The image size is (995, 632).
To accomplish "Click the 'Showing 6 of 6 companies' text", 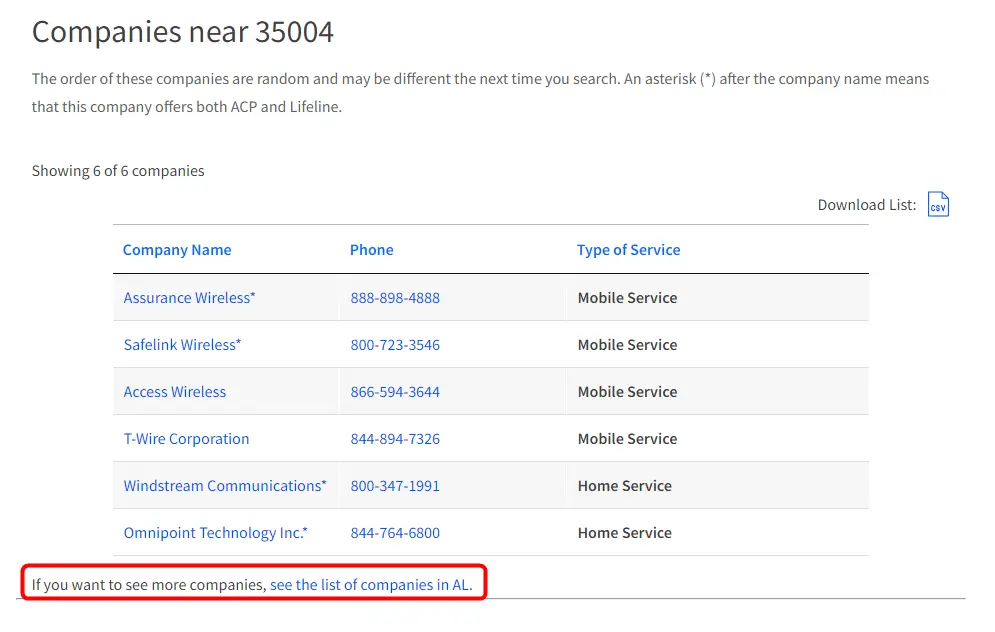I will (118, 171).
